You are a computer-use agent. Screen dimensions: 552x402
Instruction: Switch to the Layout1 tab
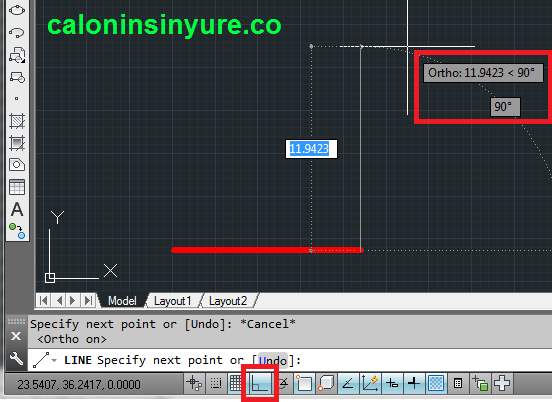coord(172,301)
